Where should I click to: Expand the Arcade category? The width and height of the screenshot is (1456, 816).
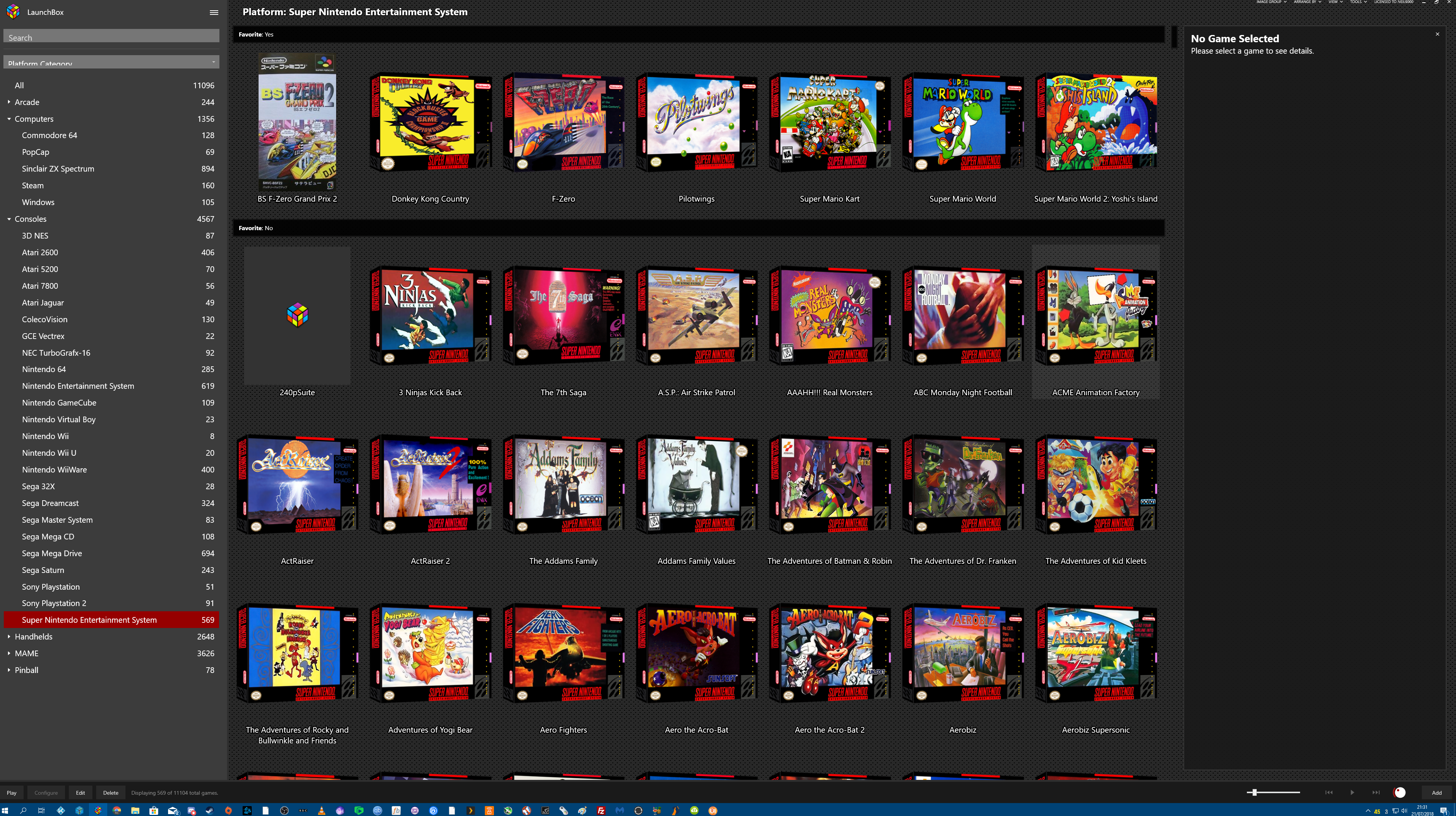(9, 102)
